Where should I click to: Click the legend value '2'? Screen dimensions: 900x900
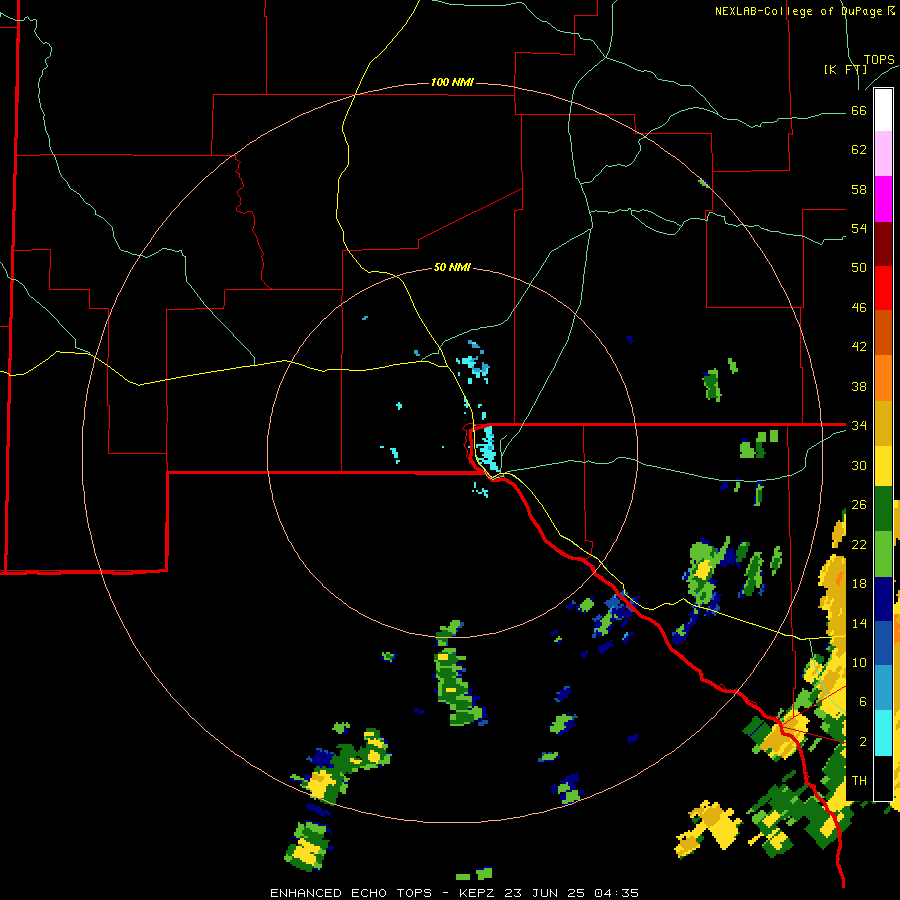point(862,742)
